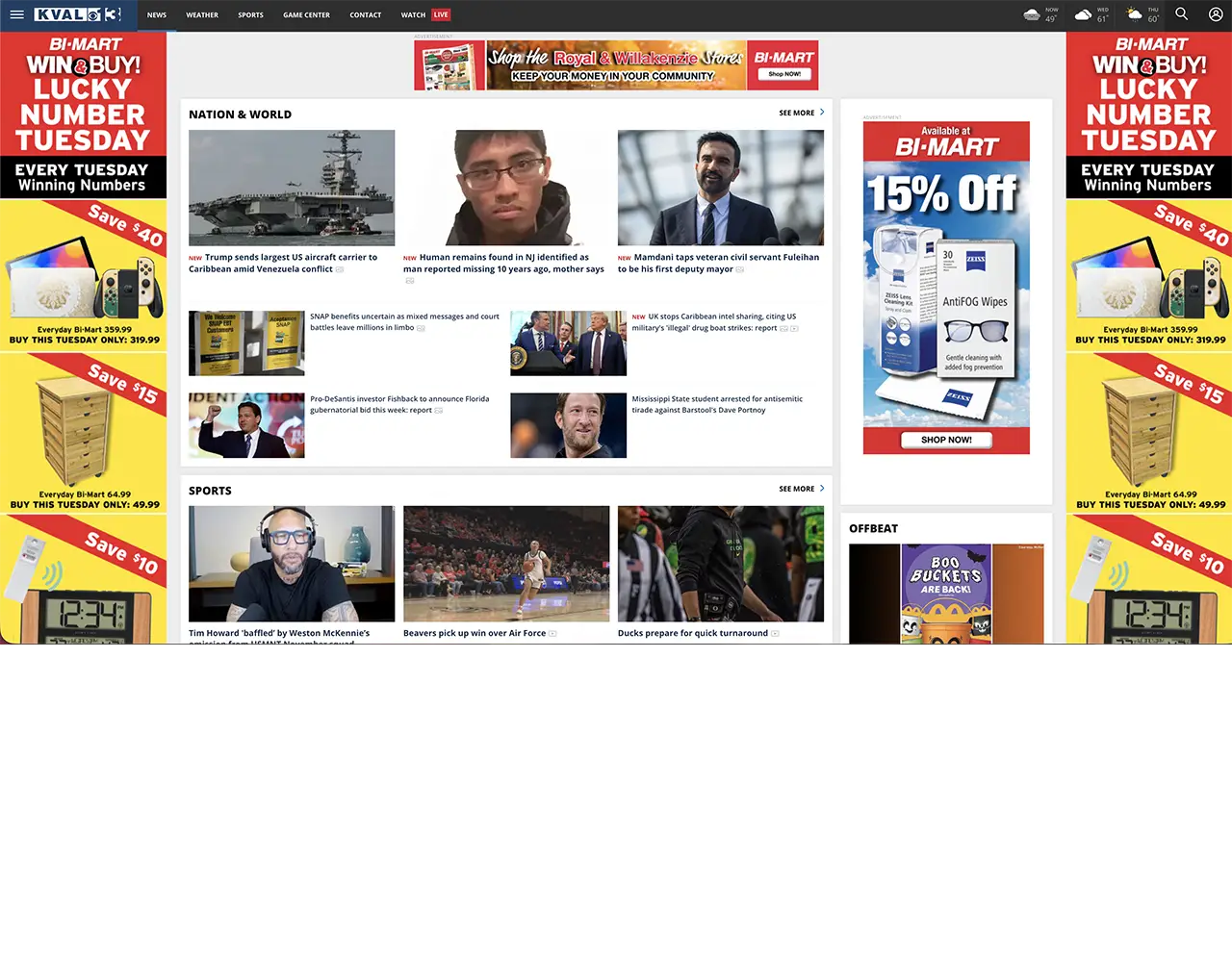This screenshot has height=962, width=1232.
Task: Open the Mamdani suit photo thumbnail
Action: click(721, 188)
